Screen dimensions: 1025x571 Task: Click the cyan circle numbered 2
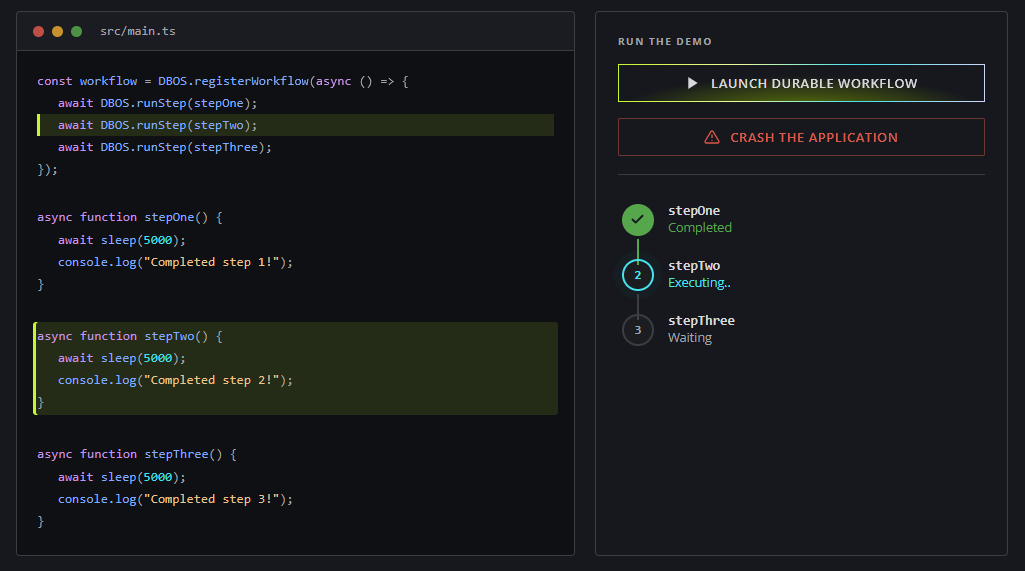[x=638, y=275]
